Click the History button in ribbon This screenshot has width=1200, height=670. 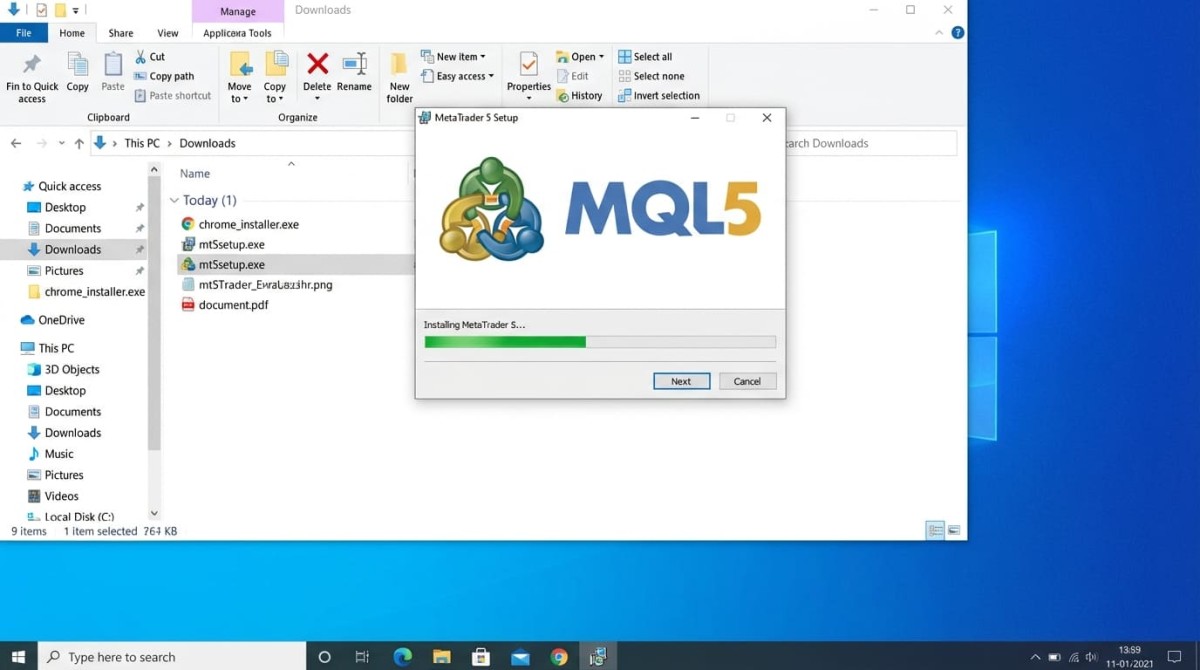579,96
